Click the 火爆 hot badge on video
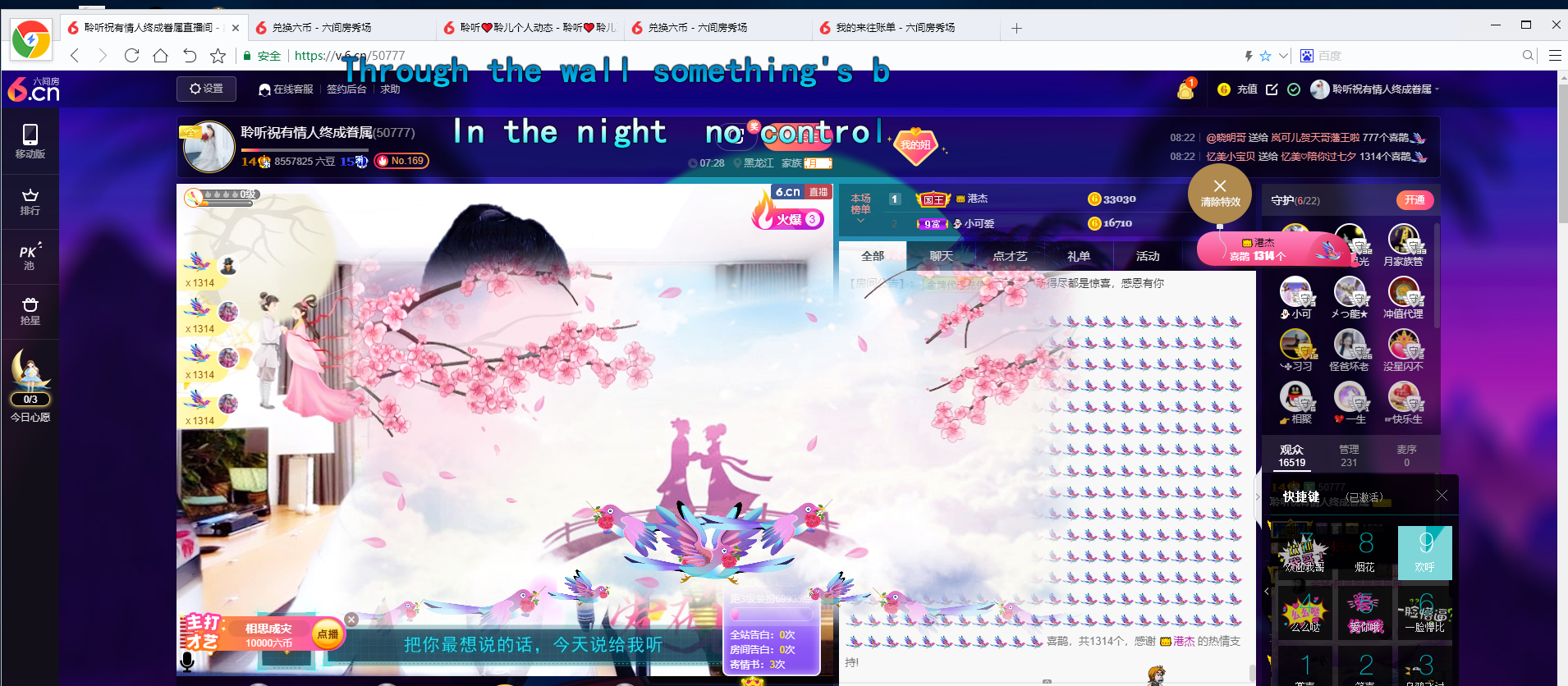 pyautogui.click(x=788, y=216)
